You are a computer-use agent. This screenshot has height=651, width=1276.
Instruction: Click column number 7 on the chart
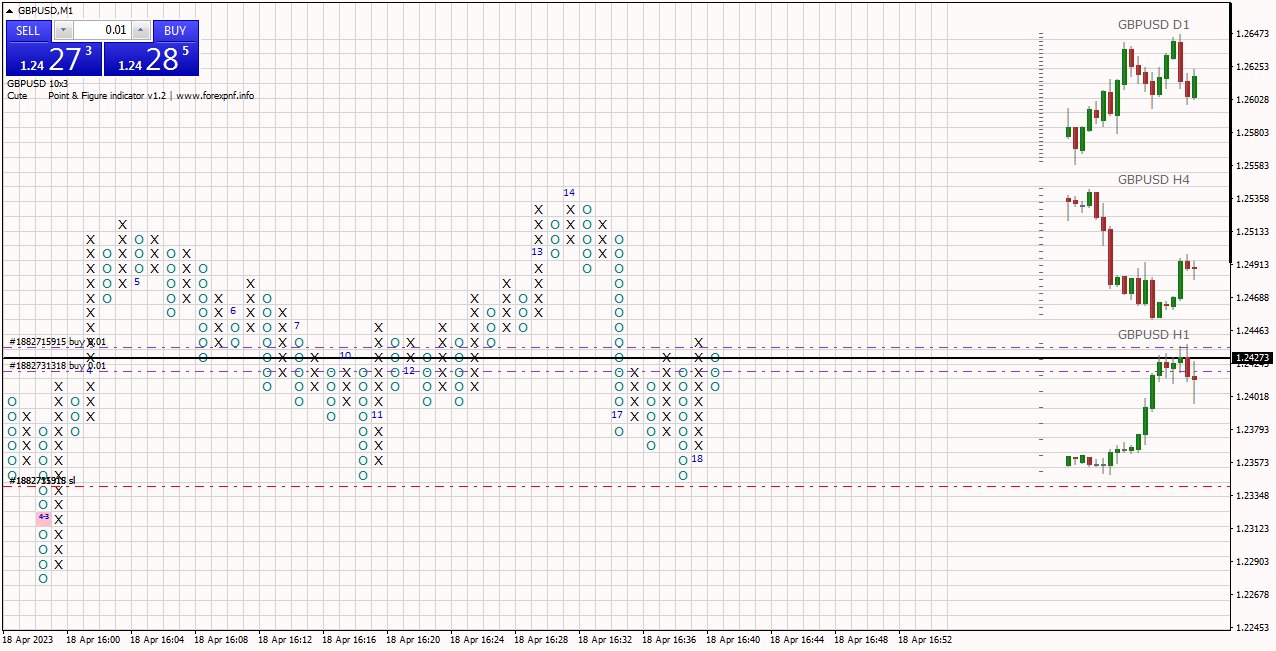pyautogui.click(x=297, y=326)
